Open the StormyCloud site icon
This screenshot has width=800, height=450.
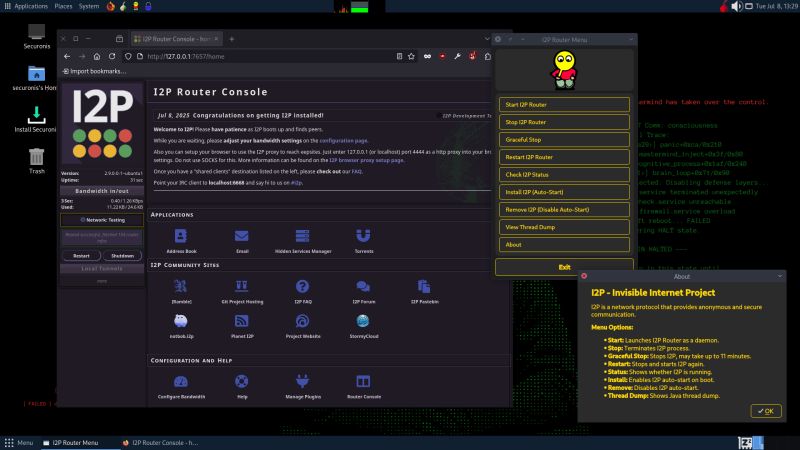363,321
